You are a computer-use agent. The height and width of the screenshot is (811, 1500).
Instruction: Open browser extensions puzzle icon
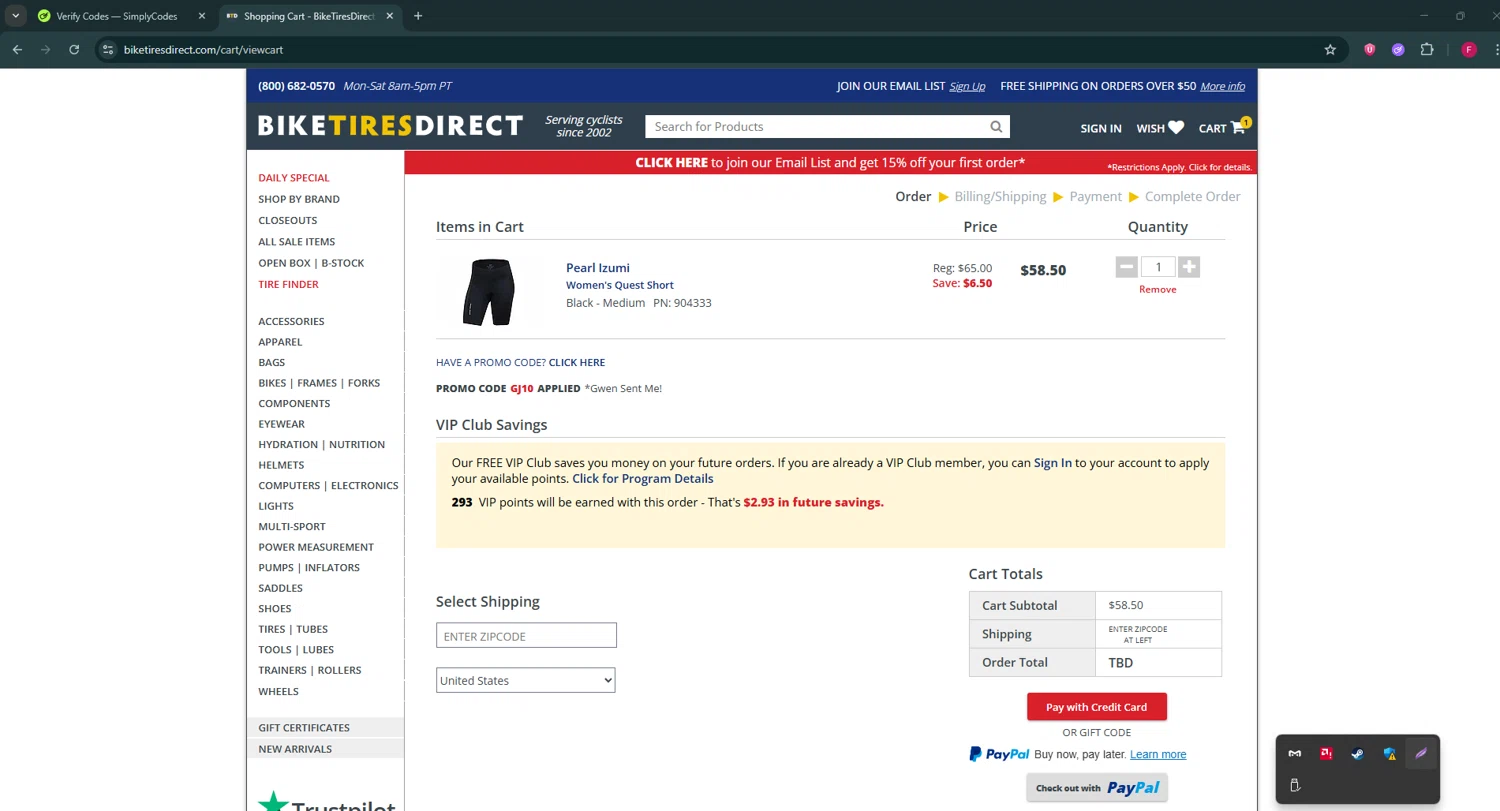pyautogui.click(x=1427, y=49)
